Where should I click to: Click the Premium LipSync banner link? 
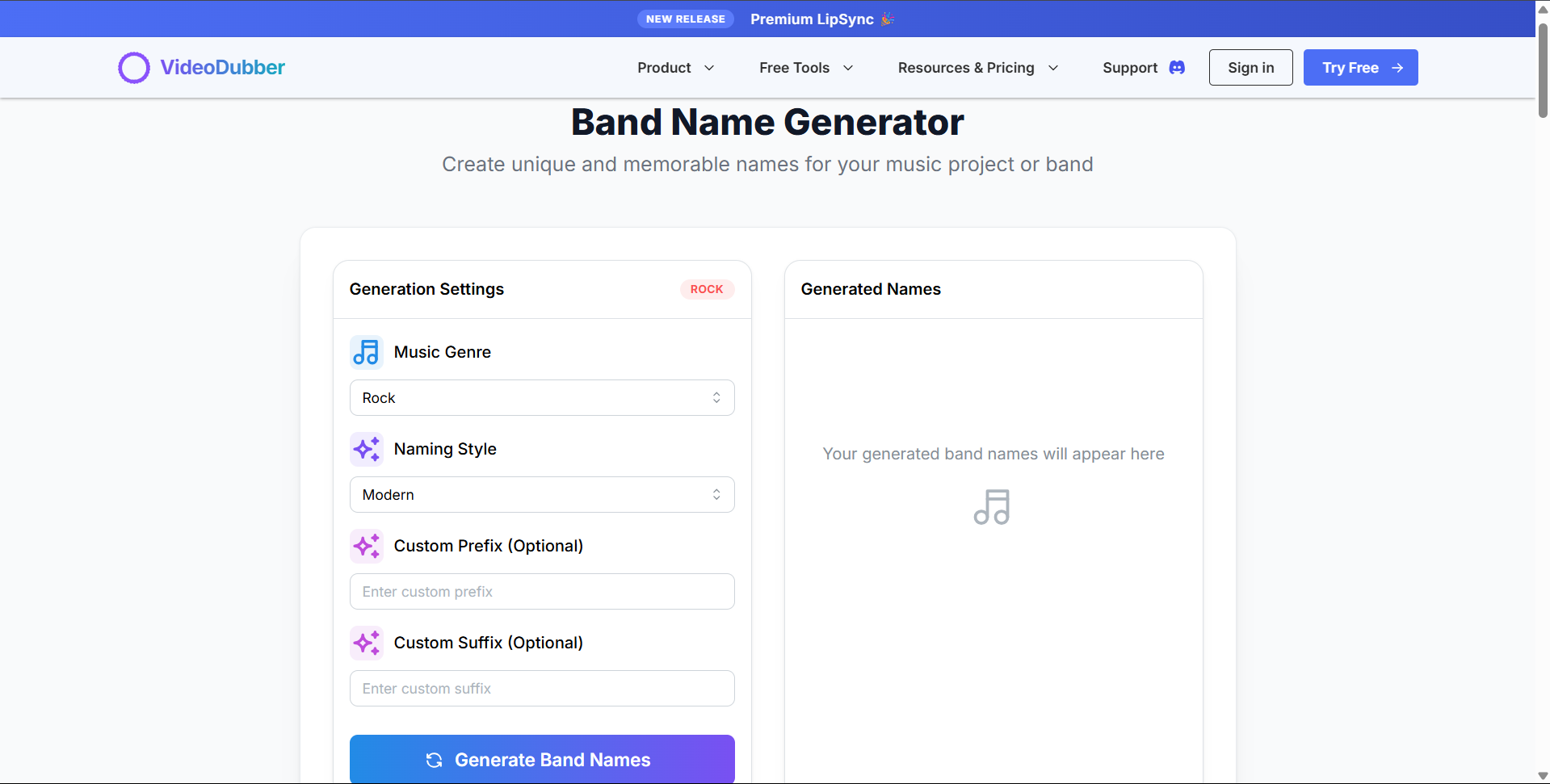tap(811, 19)
